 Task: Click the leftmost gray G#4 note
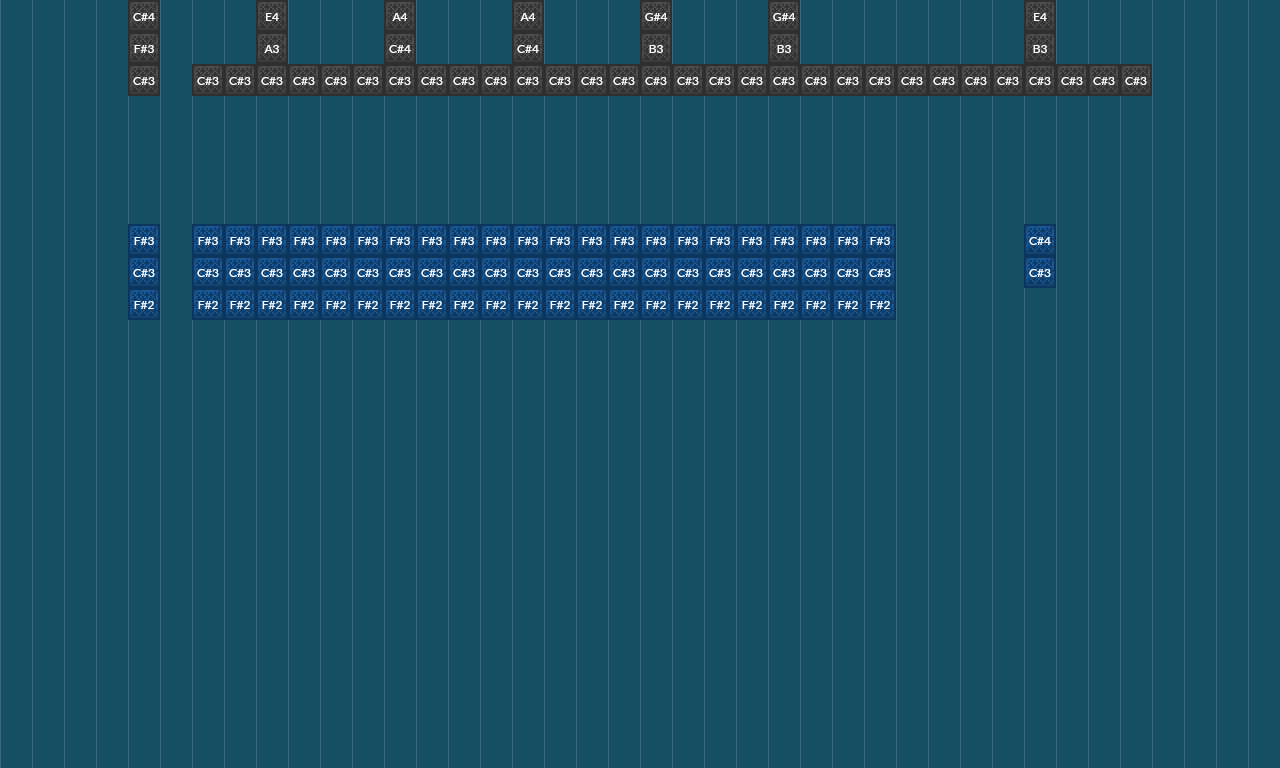pos(656,17)
